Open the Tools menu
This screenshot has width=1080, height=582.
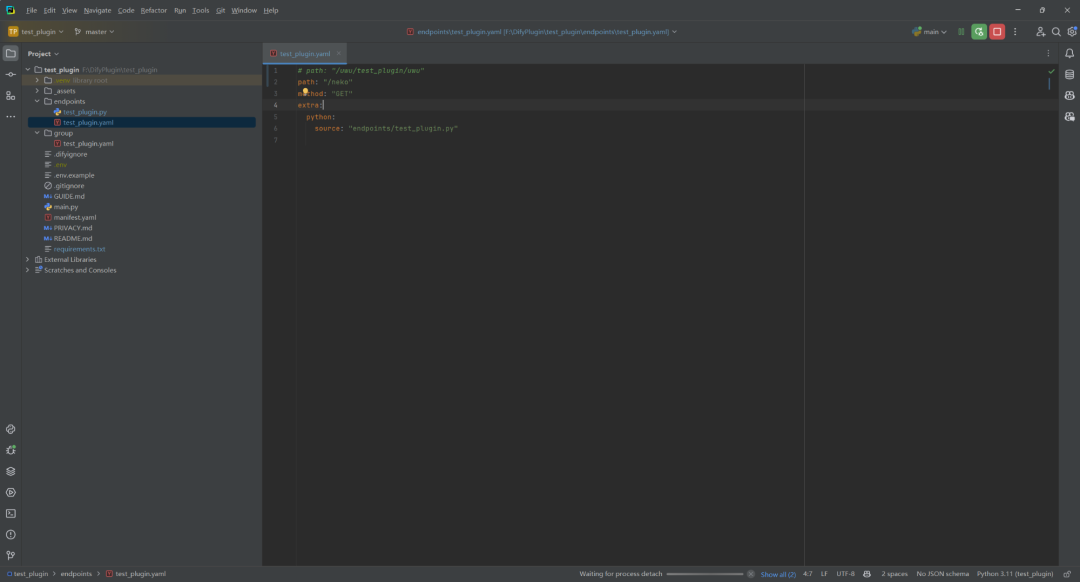click(x=200, y=10)
